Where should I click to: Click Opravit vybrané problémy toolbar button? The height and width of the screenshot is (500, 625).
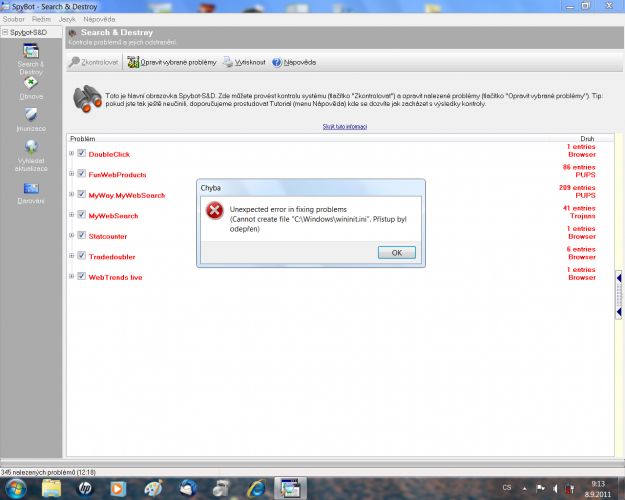[171, 62]
